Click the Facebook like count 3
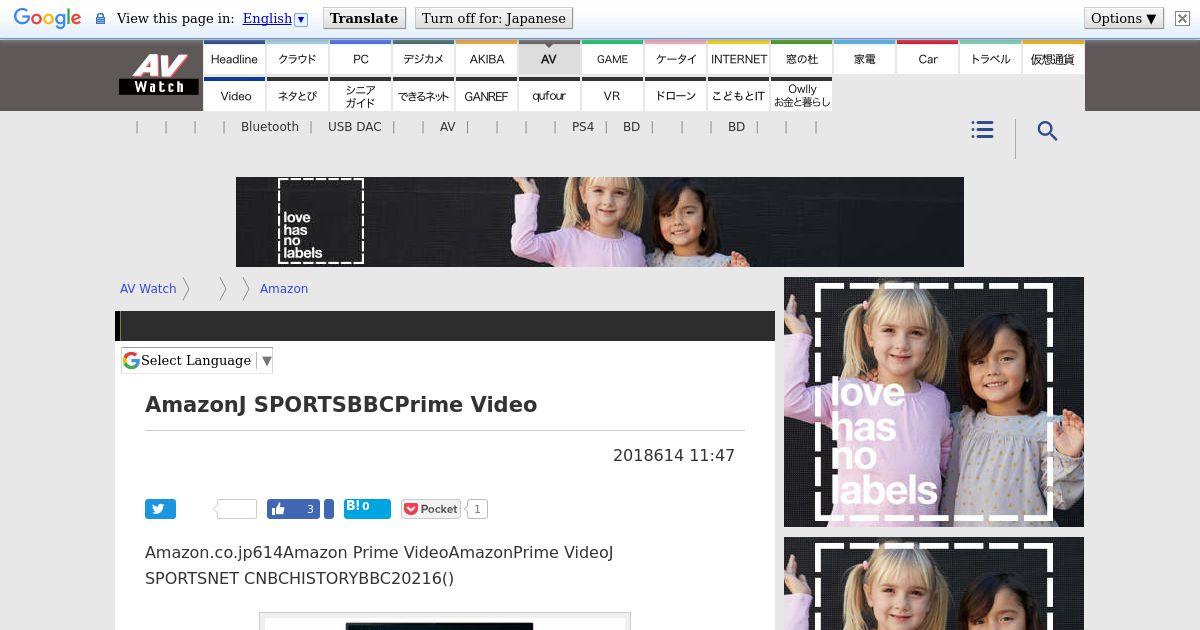 point(310,509)
